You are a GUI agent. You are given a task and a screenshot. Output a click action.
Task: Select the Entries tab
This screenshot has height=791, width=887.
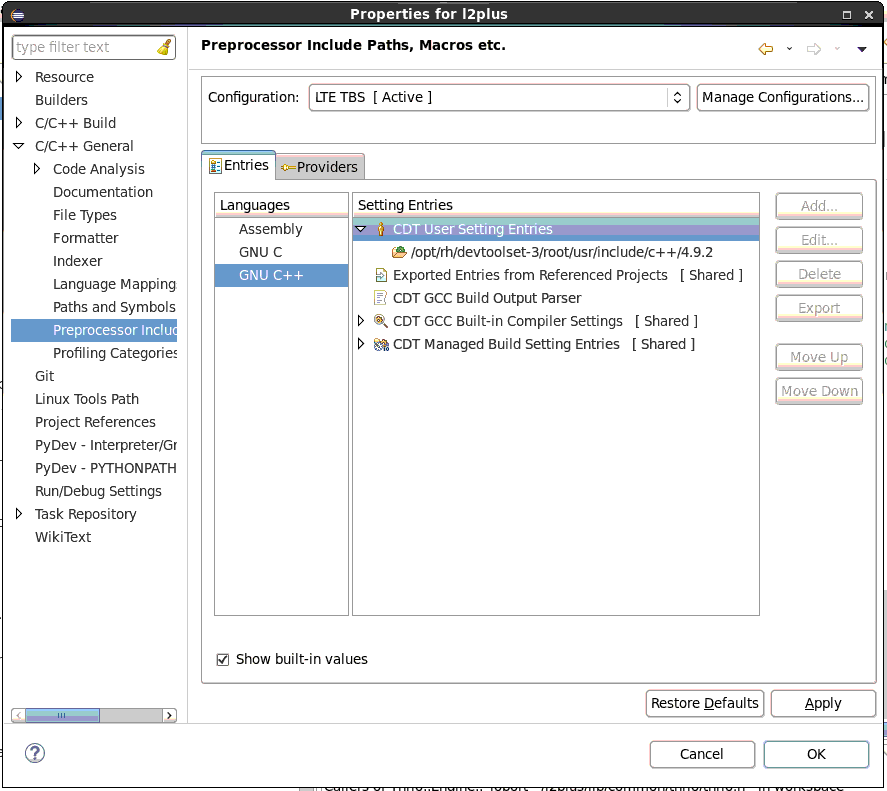coord(239,165)
